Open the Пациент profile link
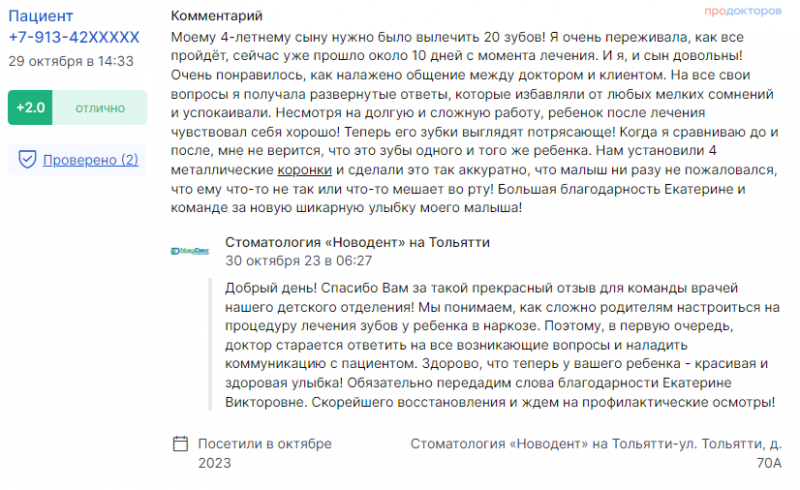 tap(40, 16)
